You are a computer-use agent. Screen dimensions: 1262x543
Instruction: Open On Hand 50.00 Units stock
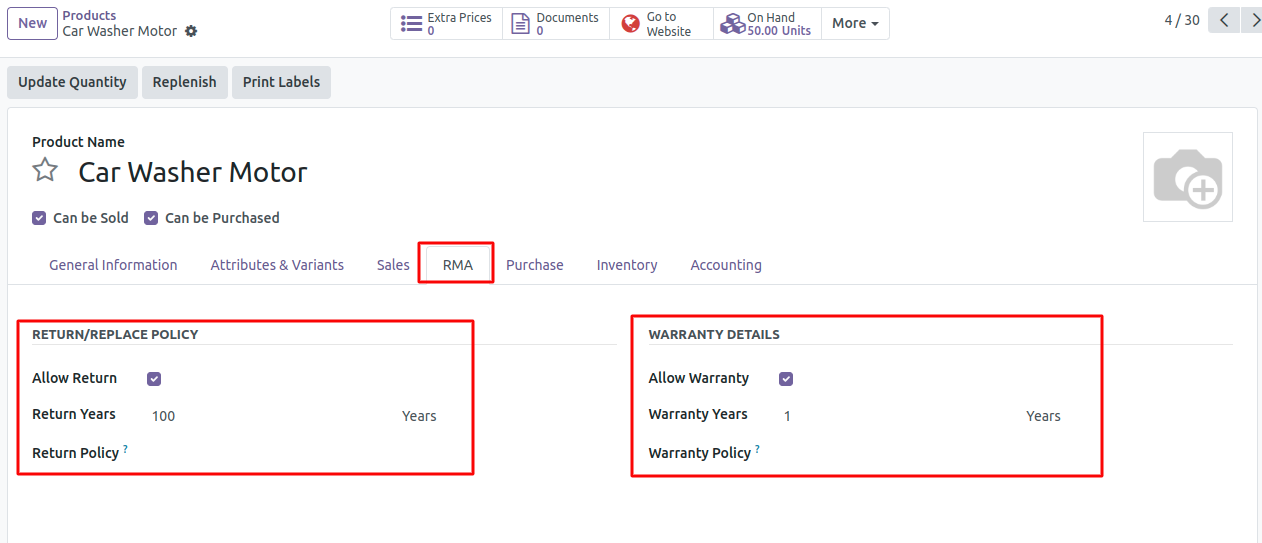click(x=767, y=24)
